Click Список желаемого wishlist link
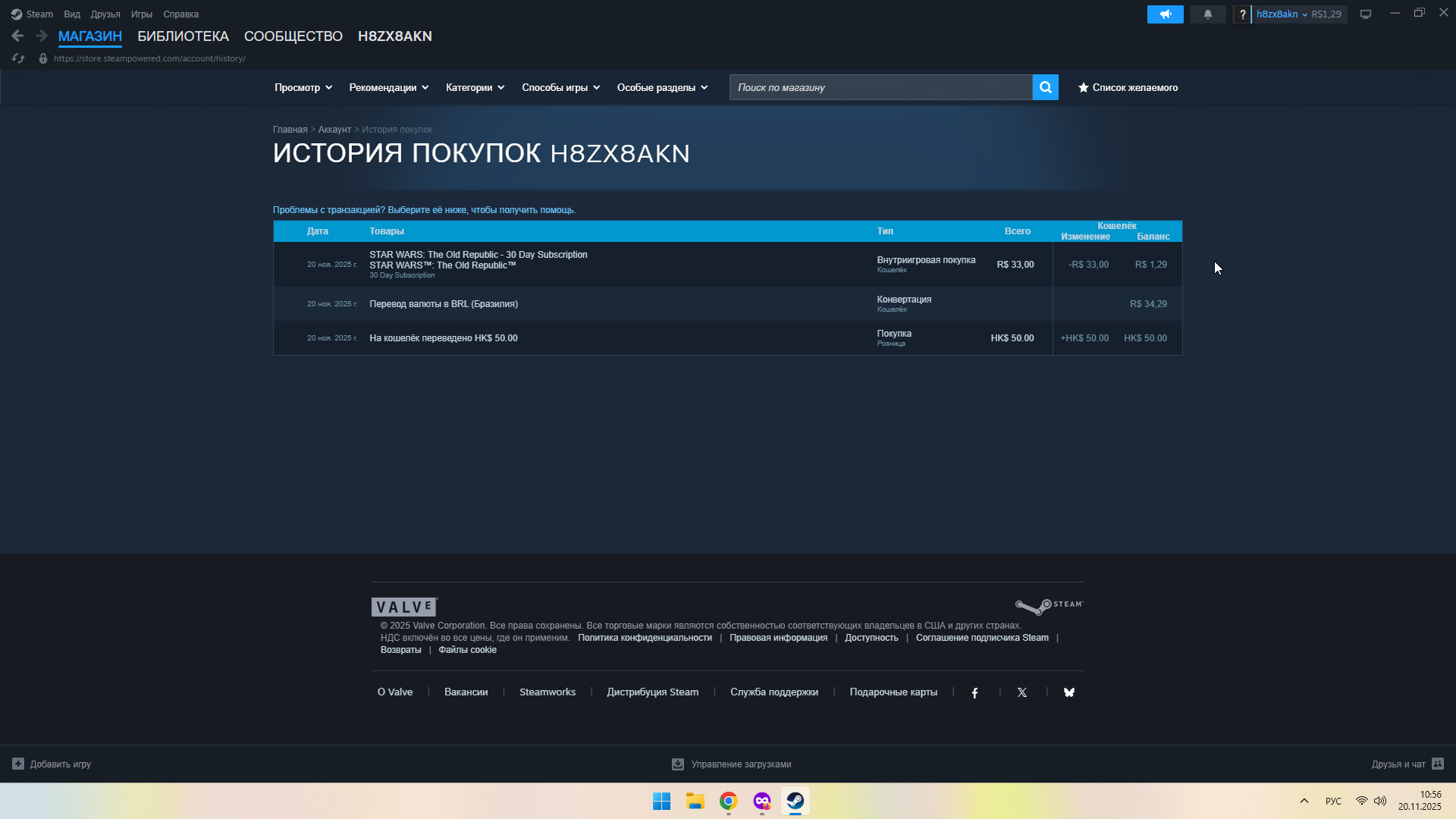 coord(1128,87)
